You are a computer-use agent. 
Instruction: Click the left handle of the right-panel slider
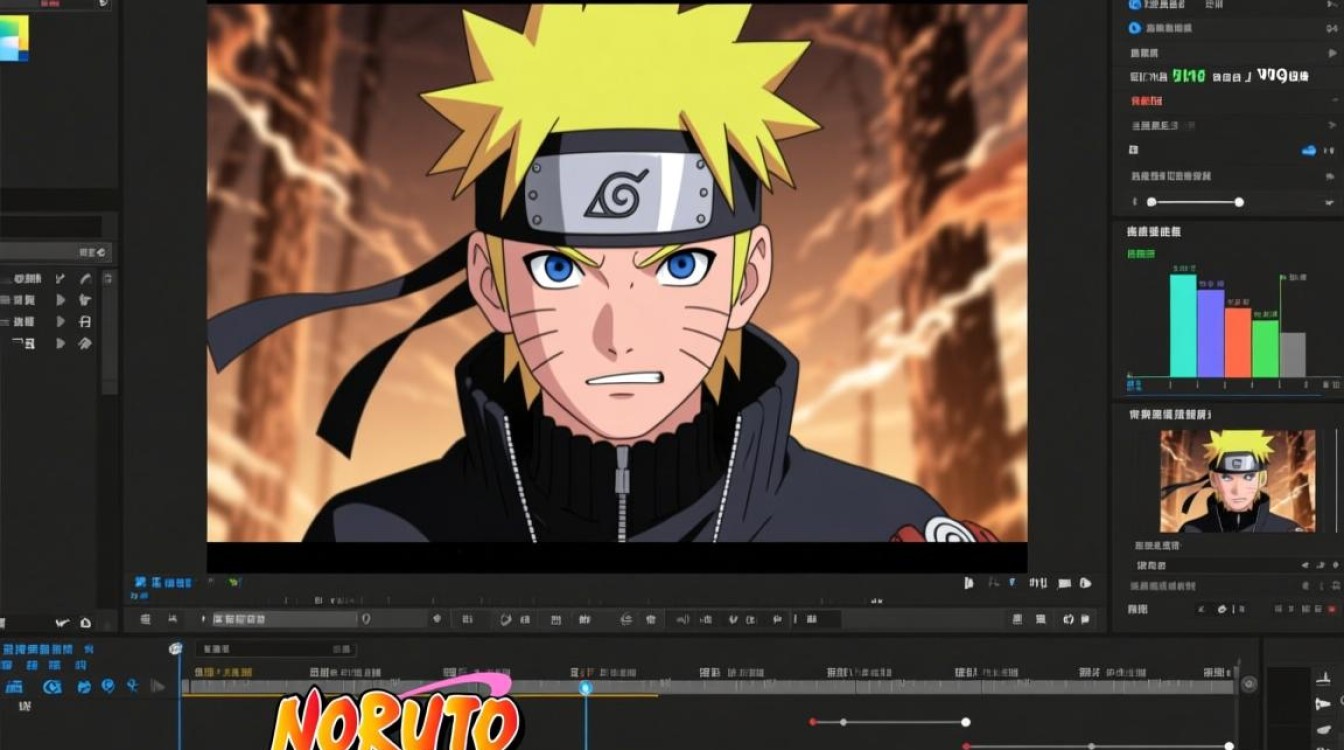(1152, 202)
